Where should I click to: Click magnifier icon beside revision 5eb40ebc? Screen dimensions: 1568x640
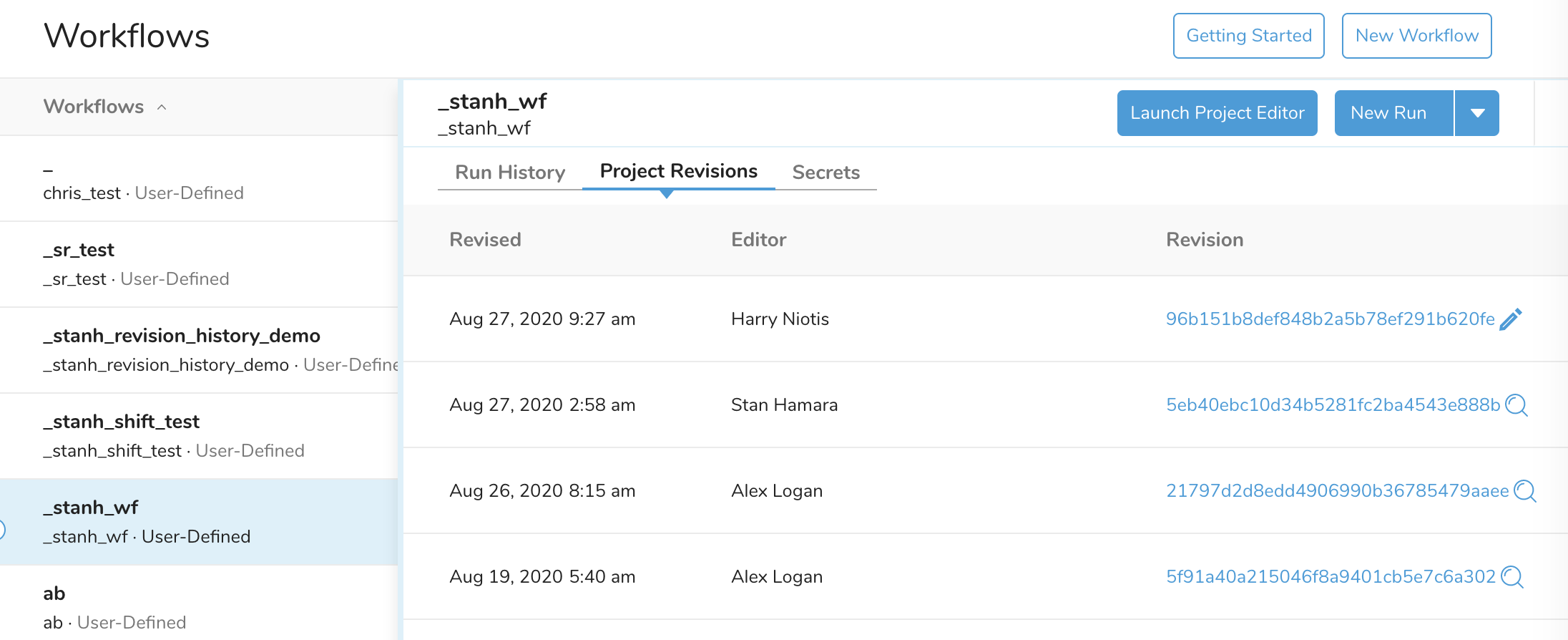(1516, 405)
